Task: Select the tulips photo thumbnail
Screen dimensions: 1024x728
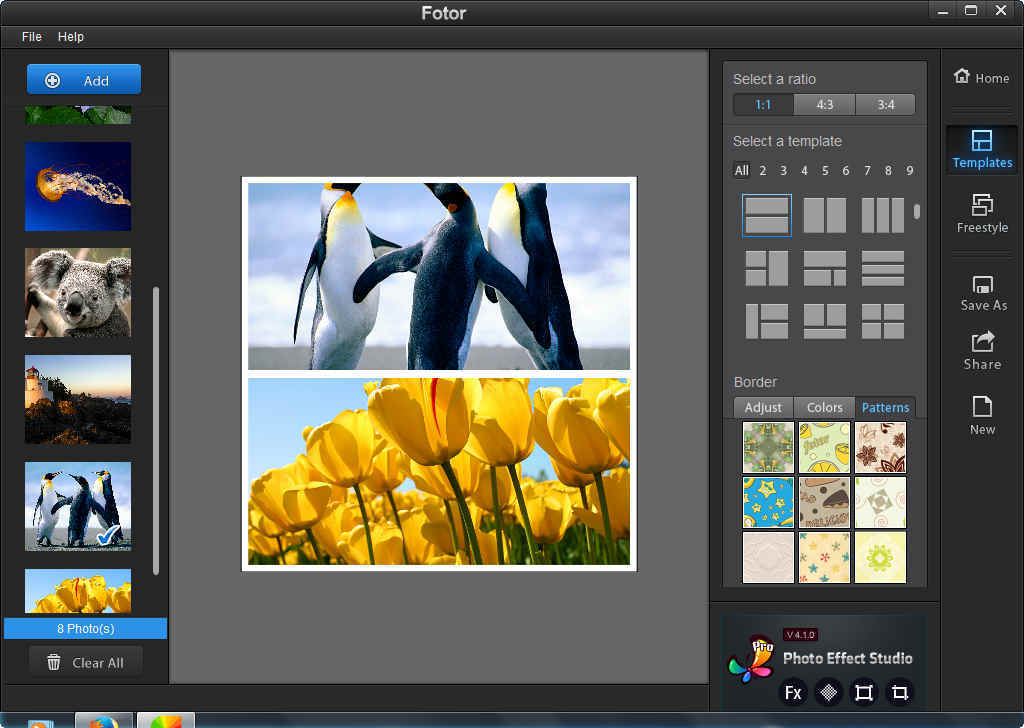Action: (x=78, y=591)
